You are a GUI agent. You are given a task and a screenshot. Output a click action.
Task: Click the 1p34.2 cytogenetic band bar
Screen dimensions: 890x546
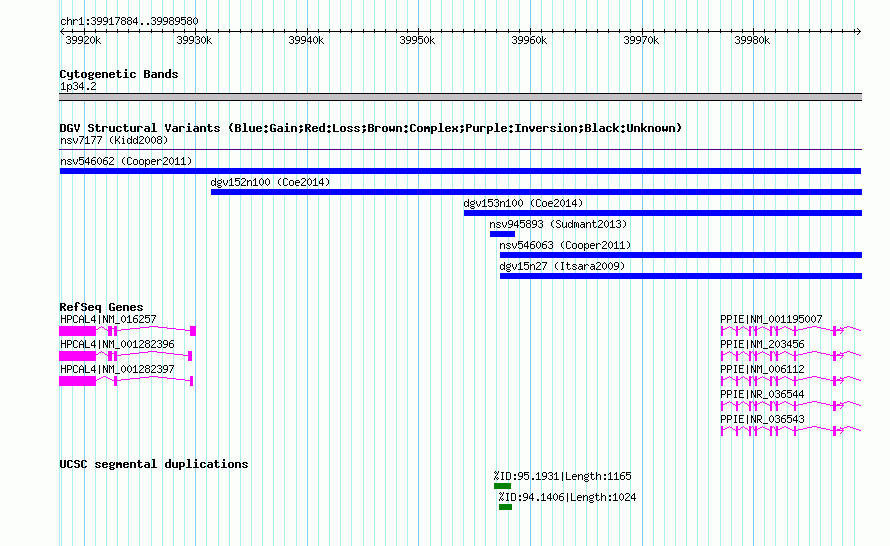pos(460,97)
